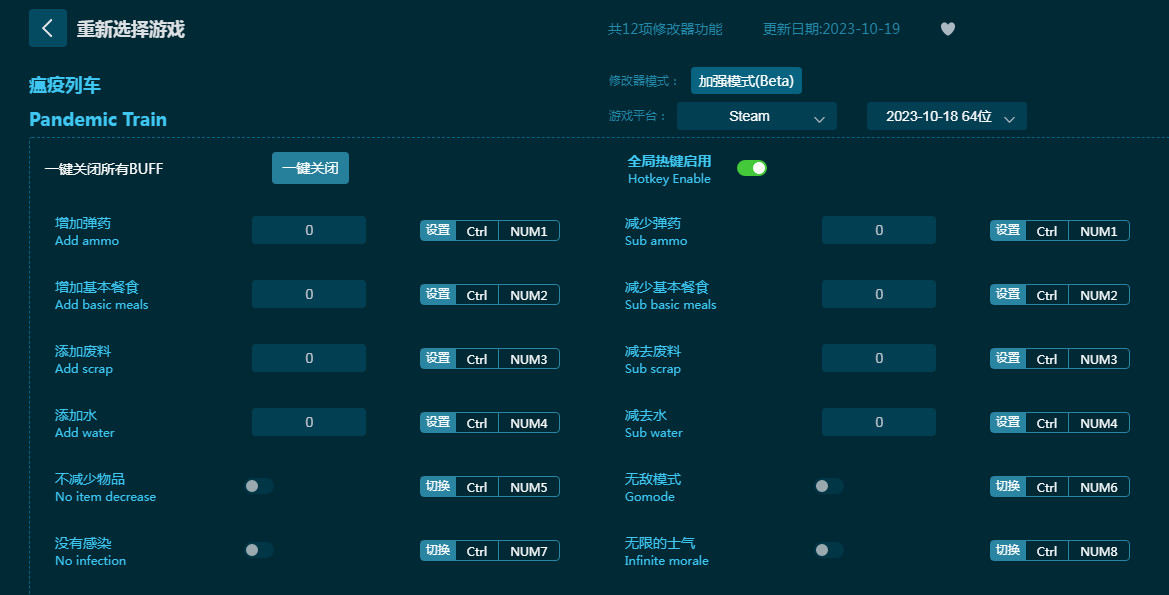Switch on Infinite morale
Image resolution: width=1169 pixels, height=595 pixels.
click(x=829, y=550)
